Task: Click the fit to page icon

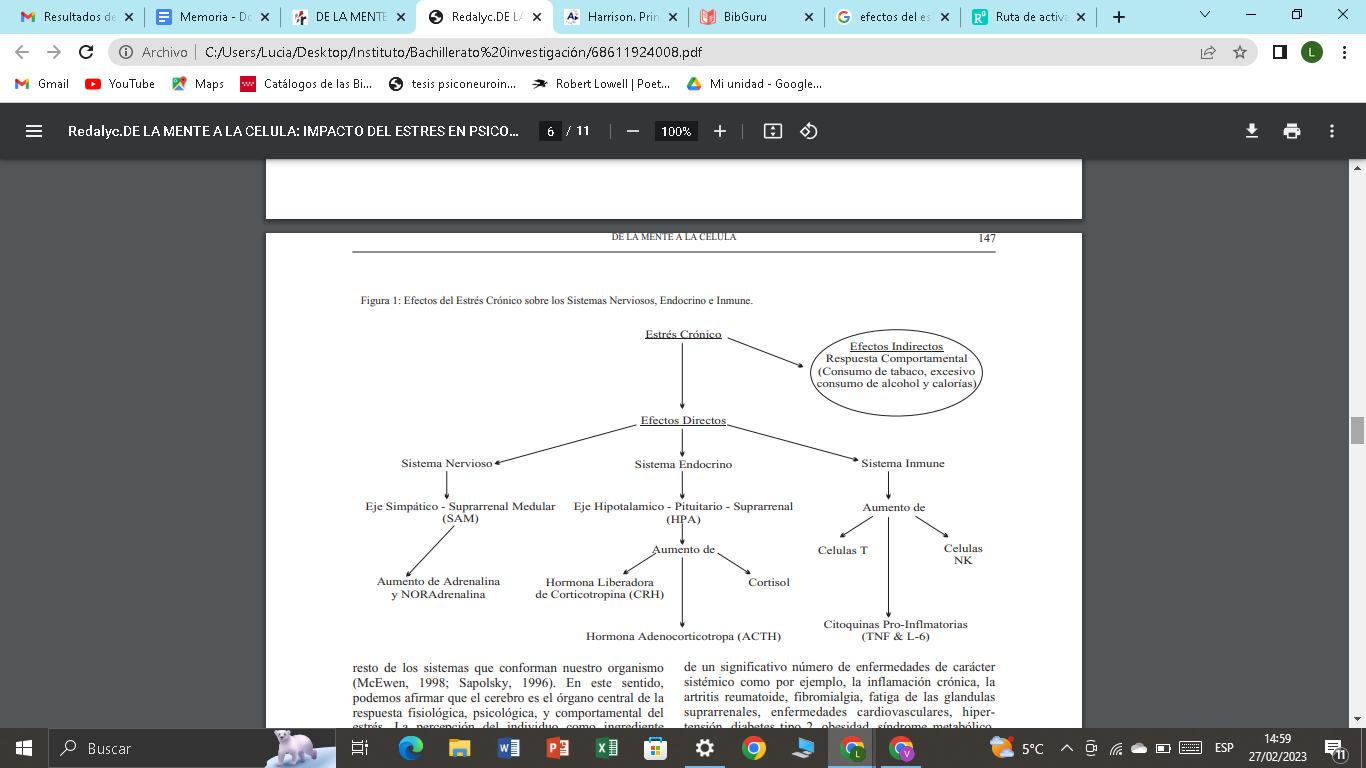Action: pos(772,131)
